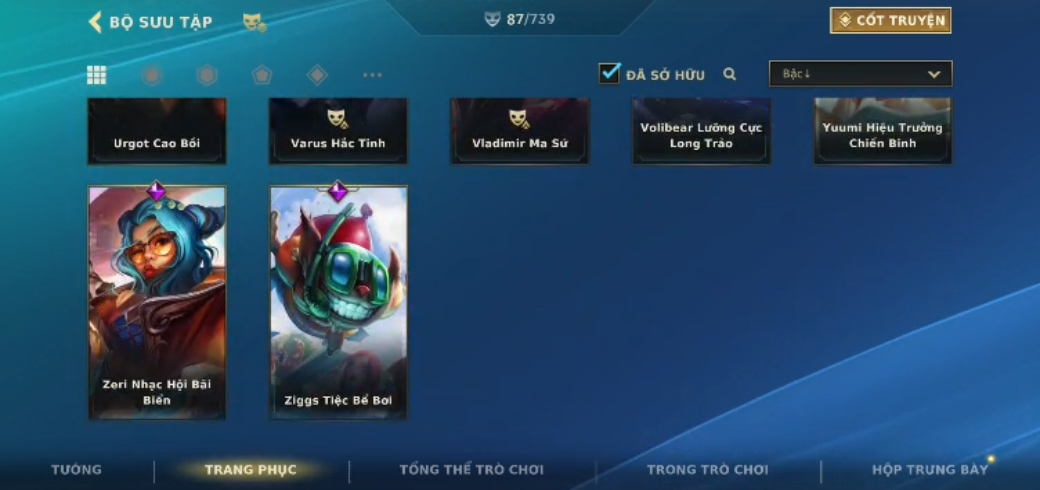This screenshot has width=1040, height=490.
Task: Open the golden mask icon beside Bộ Sưu Tập
Action: point(254,23)
